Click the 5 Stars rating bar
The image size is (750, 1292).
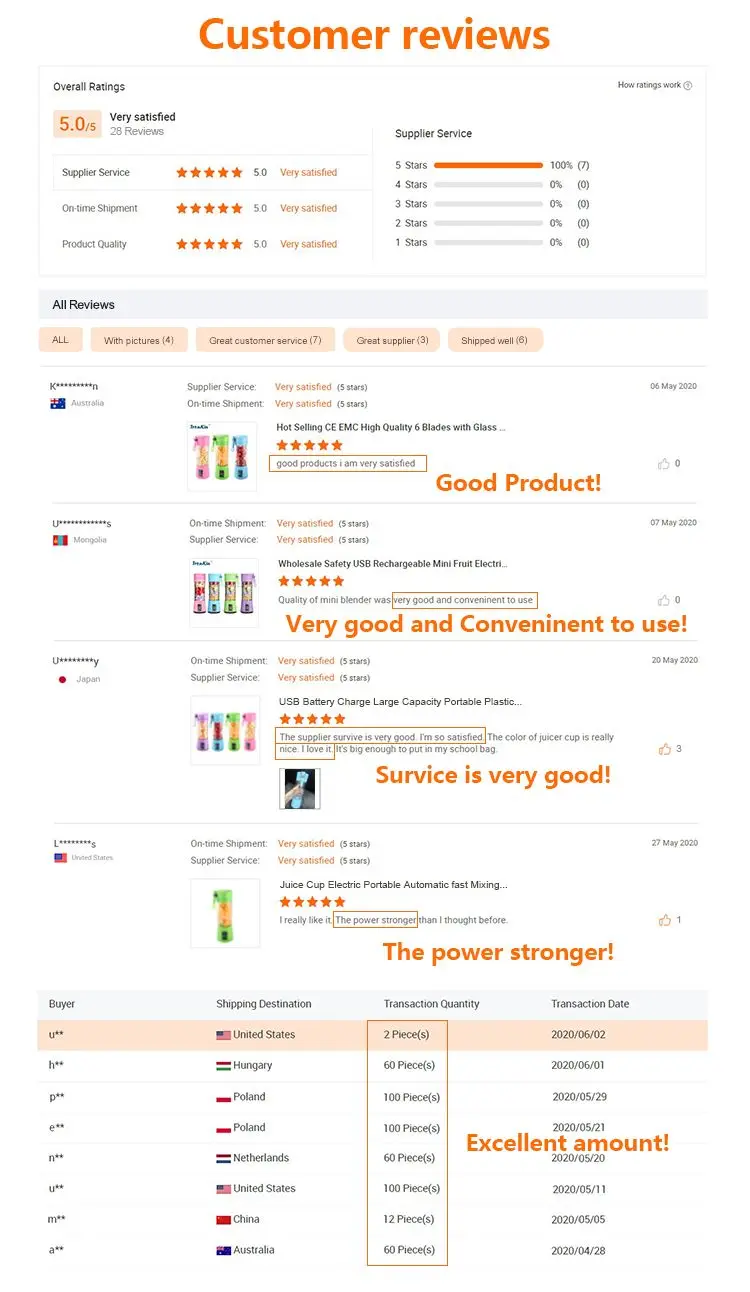point(489,165)
